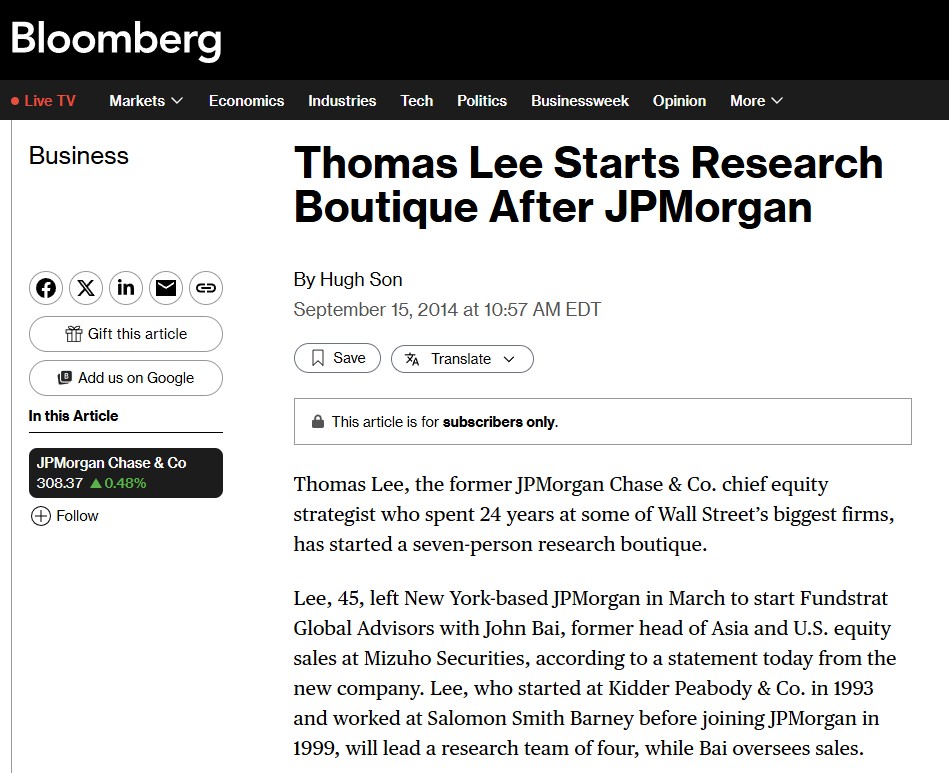Expand the Markets menu
This screenshot has height=773, width=949.
click(x=146, y=101)
